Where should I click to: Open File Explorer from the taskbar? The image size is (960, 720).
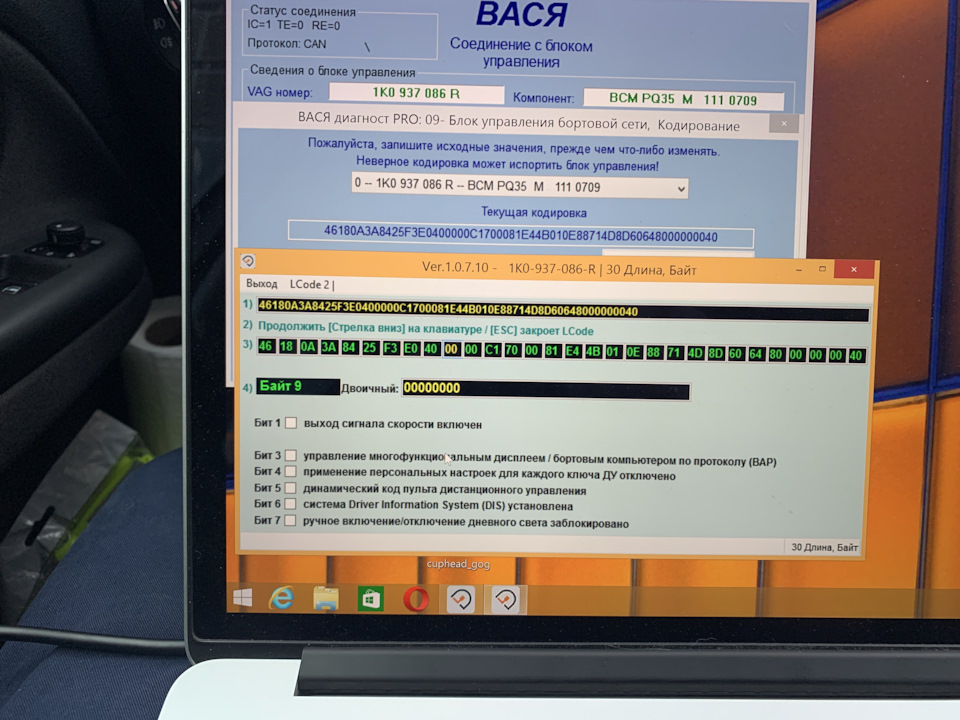[x=326, y=599]
